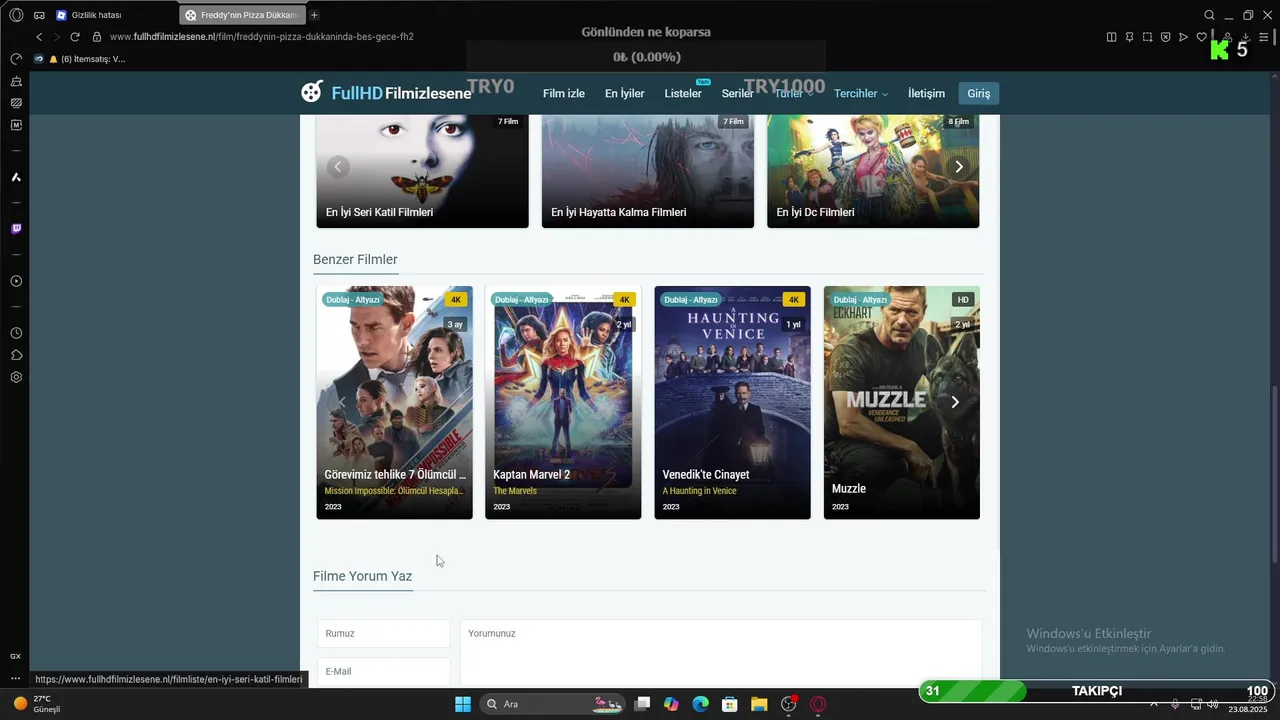Viewport: 1280px width, 720px height.
Task: Open the Muzzle film poster
Action: (901, 402)
